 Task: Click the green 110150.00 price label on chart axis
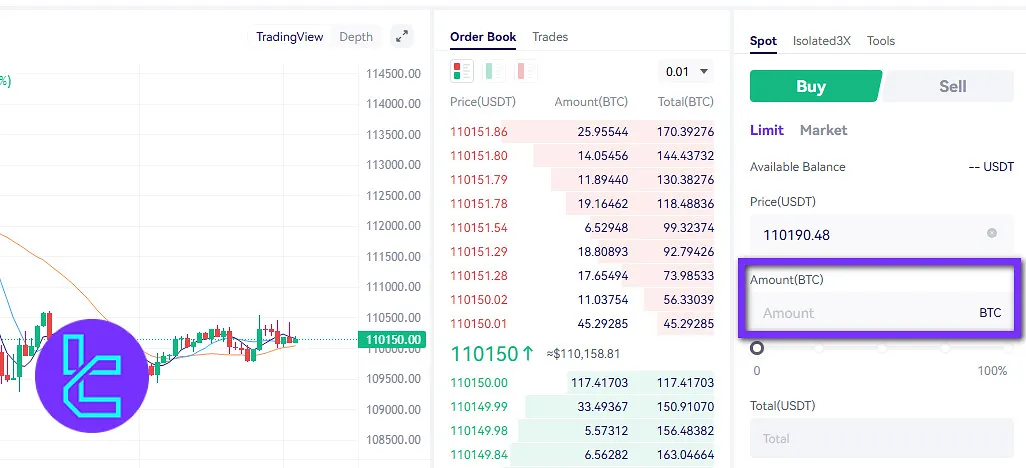(x=392, y=339)
